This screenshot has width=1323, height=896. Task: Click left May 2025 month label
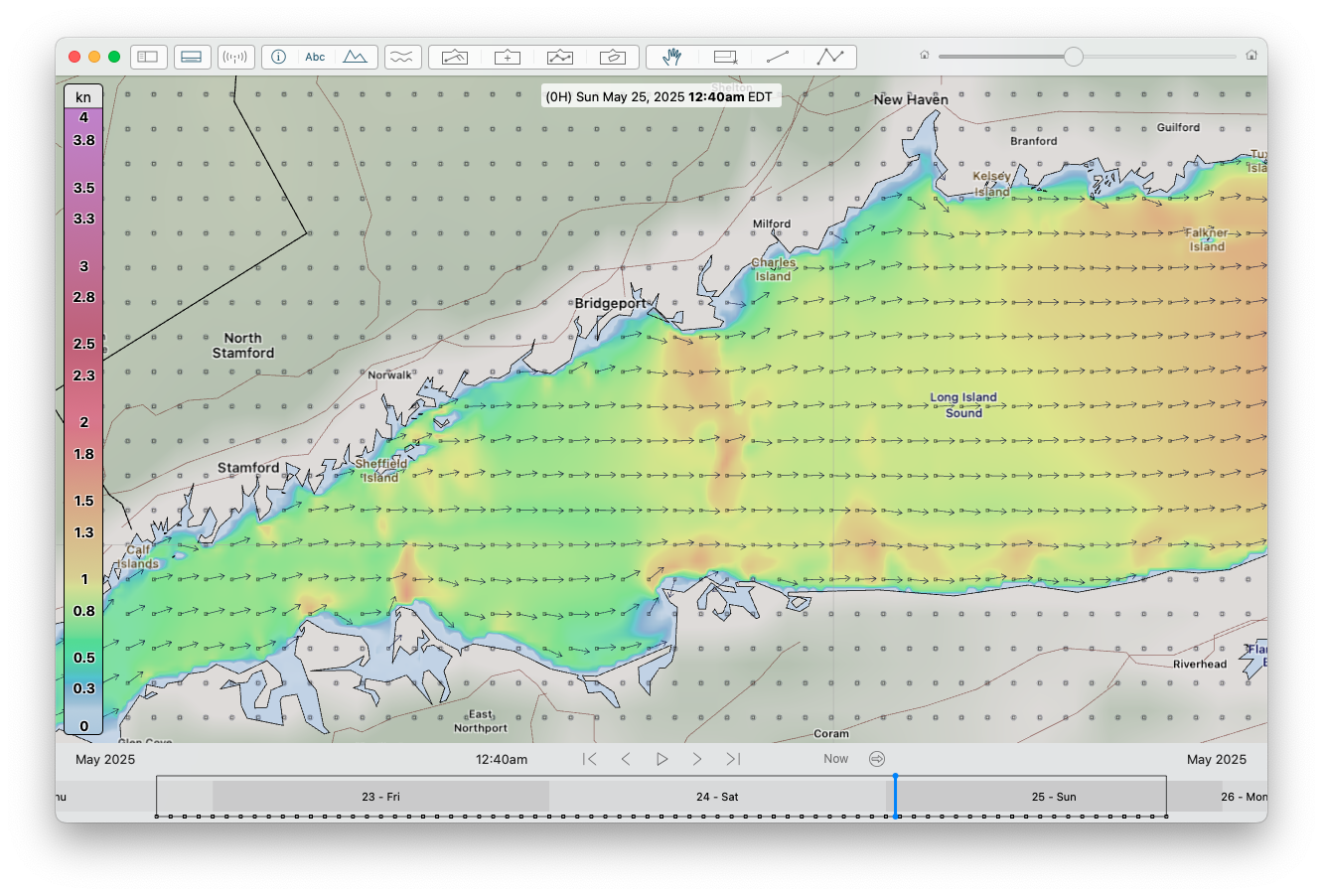(105, 759)
